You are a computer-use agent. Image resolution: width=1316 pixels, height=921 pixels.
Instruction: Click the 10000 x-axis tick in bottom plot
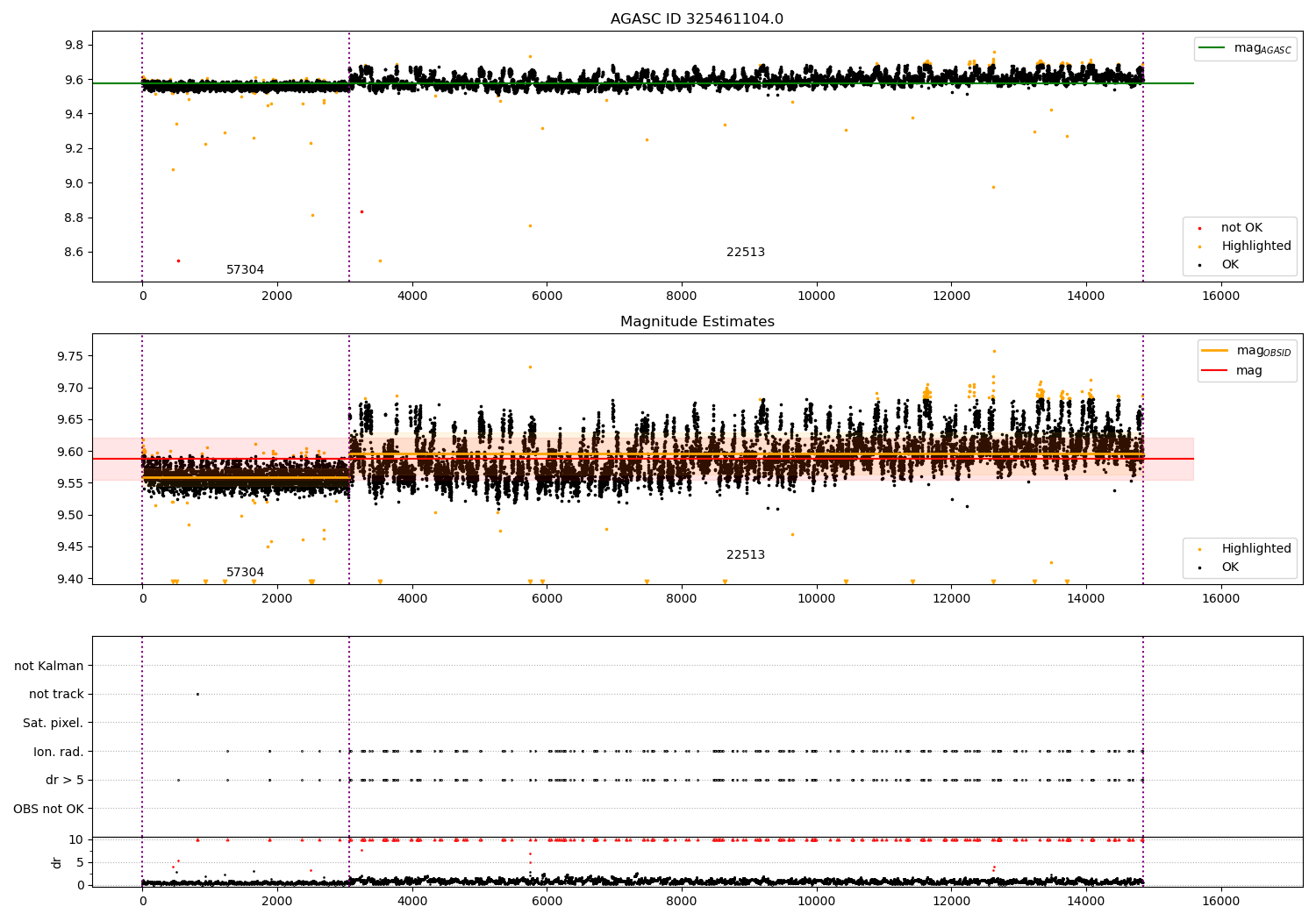click(817, 902)
